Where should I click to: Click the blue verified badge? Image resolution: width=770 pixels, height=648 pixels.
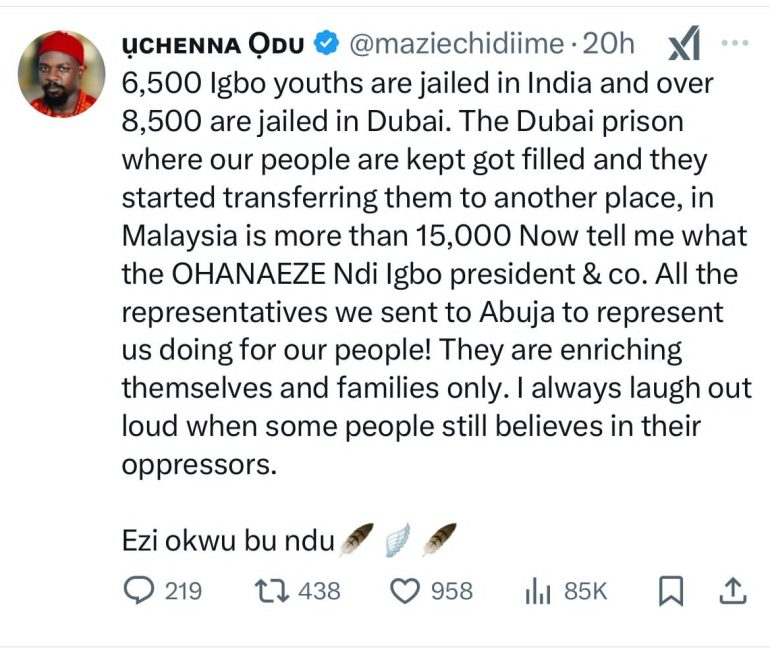click(327, 44)
